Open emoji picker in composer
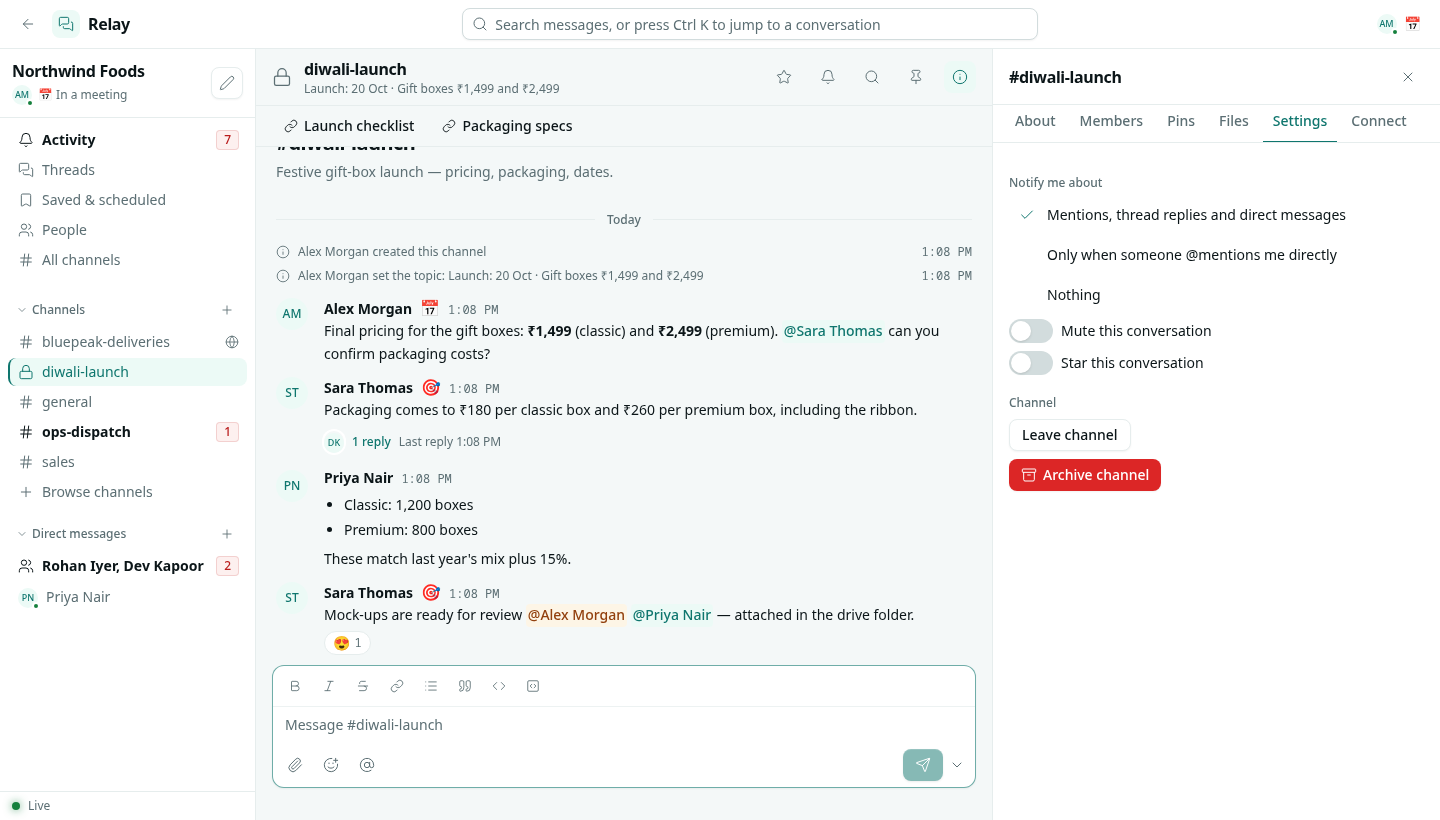This screenshot has width=1440, height=820. pos(331,765)
